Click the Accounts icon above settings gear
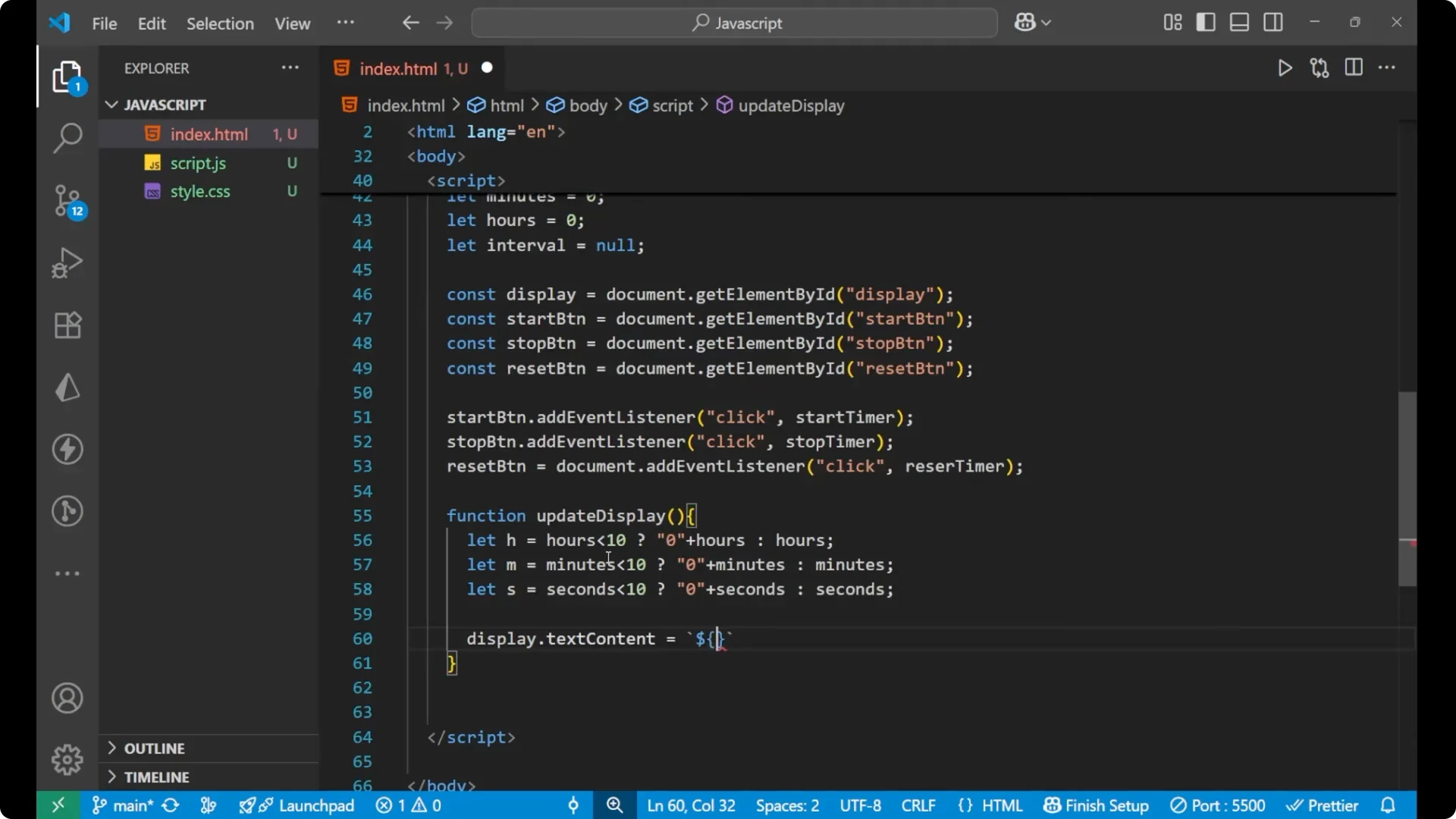1456x819 pixels. 67,698
